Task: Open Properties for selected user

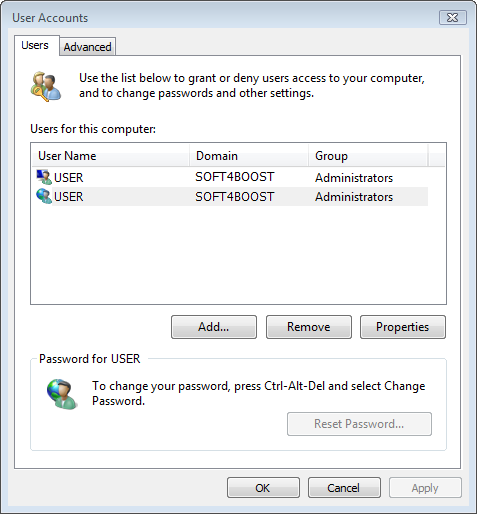Action: point(403,327)
